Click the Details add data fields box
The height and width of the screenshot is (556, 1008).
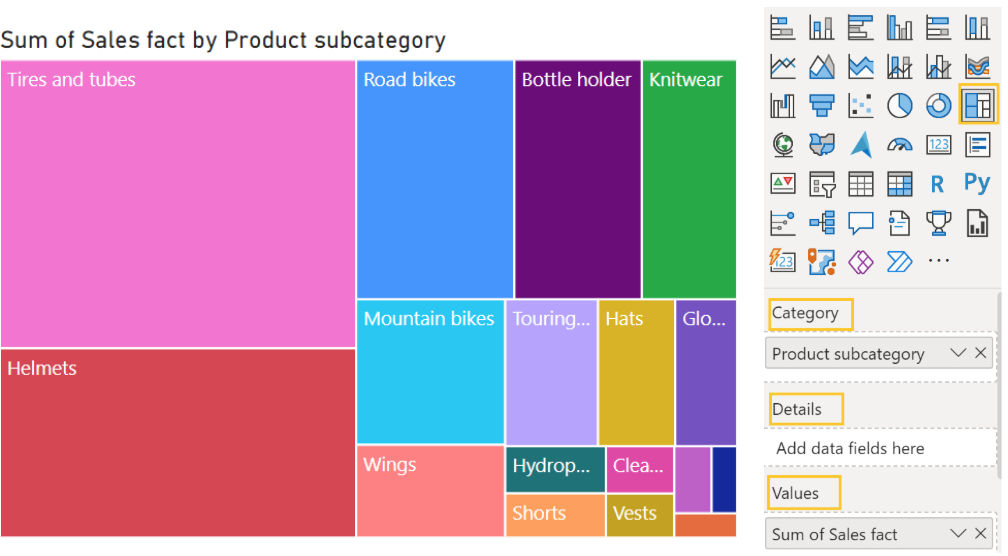(x=880, y=448)
